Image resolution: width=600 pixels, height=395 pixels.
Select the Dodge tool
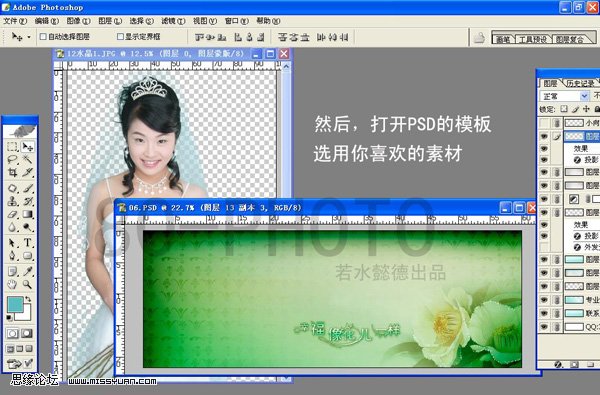pos(27,227)
